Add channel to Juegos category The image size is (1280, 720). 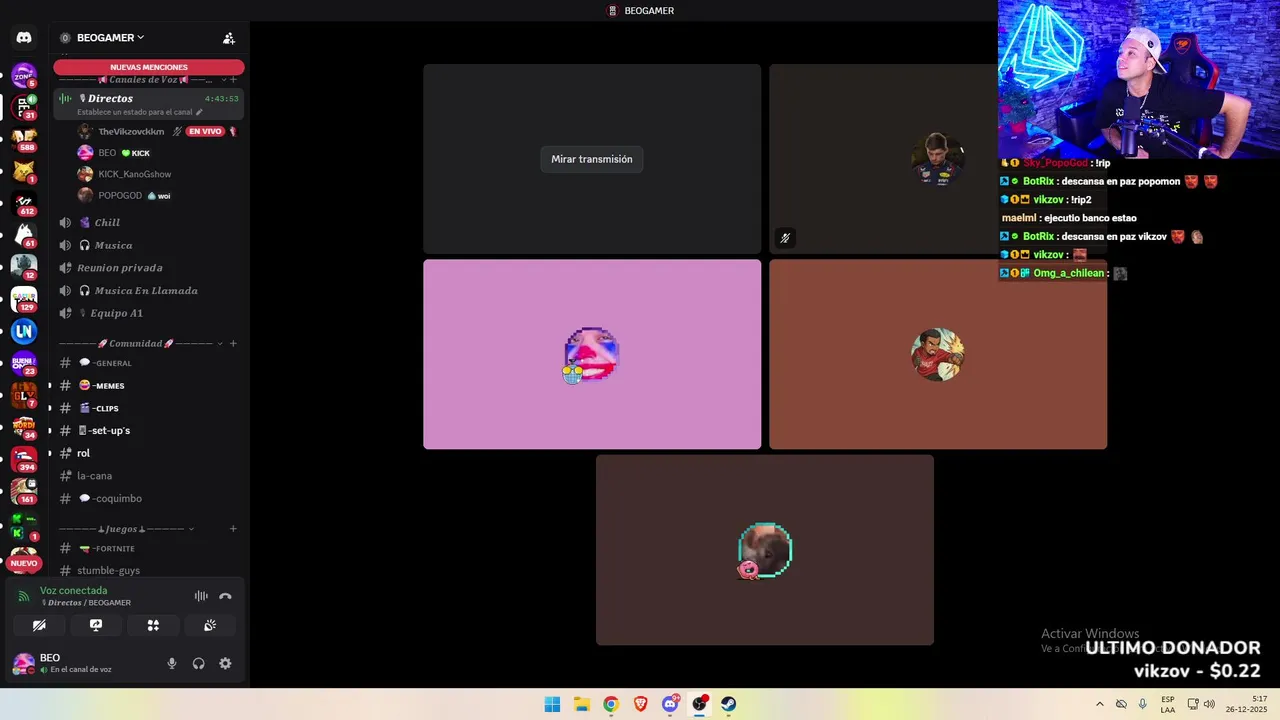click(233, 528)
